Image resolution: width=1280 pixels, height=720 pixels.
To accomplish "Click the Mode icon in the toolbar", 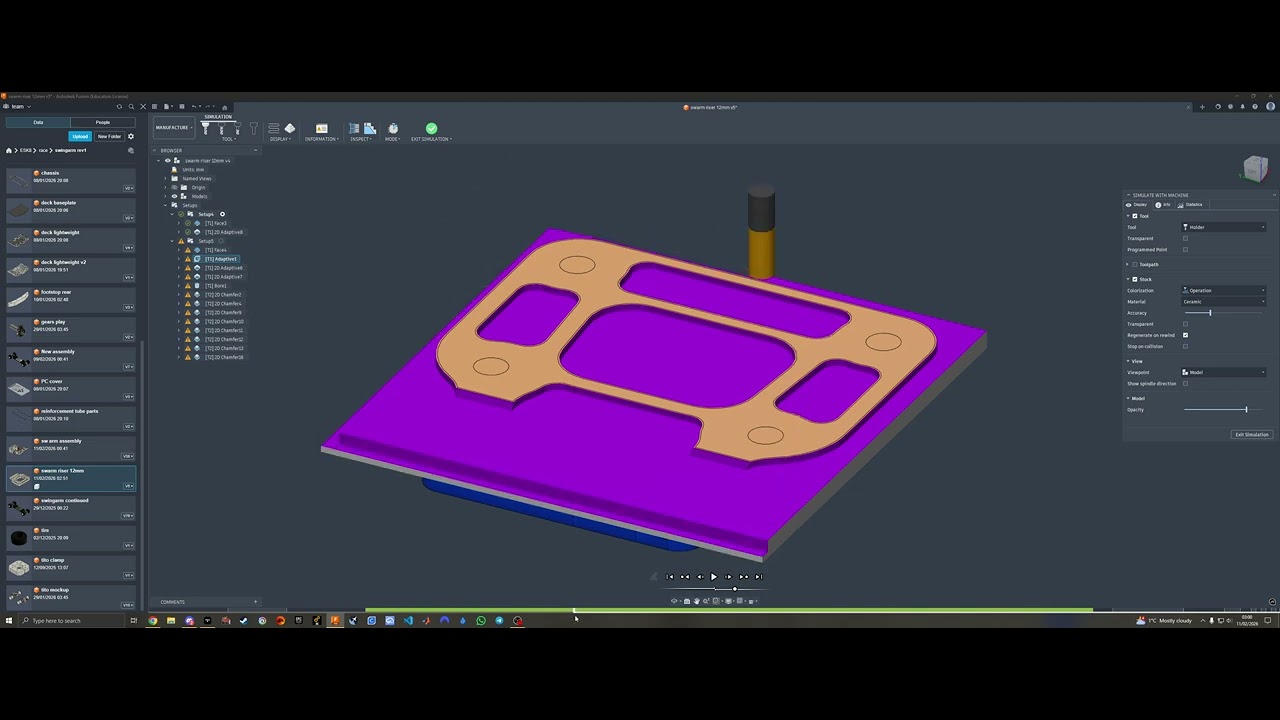I will pos(392,128).
